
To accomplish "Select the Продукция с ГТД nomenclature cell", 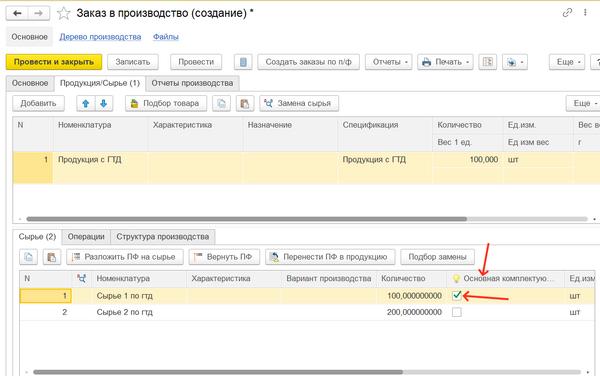I will [100, 168].
